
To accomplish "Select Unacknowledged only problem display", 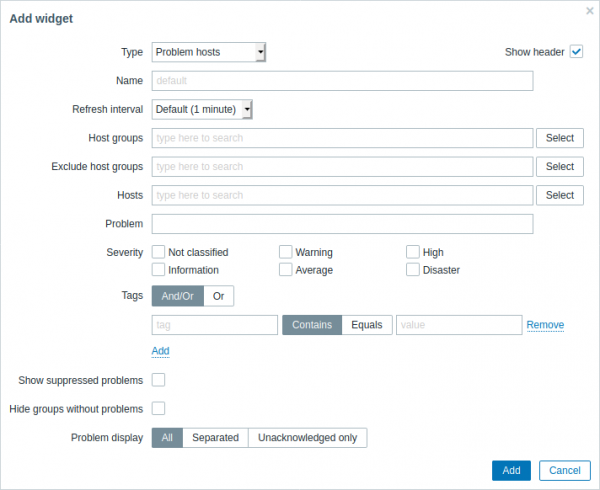I will coord(308,438).
